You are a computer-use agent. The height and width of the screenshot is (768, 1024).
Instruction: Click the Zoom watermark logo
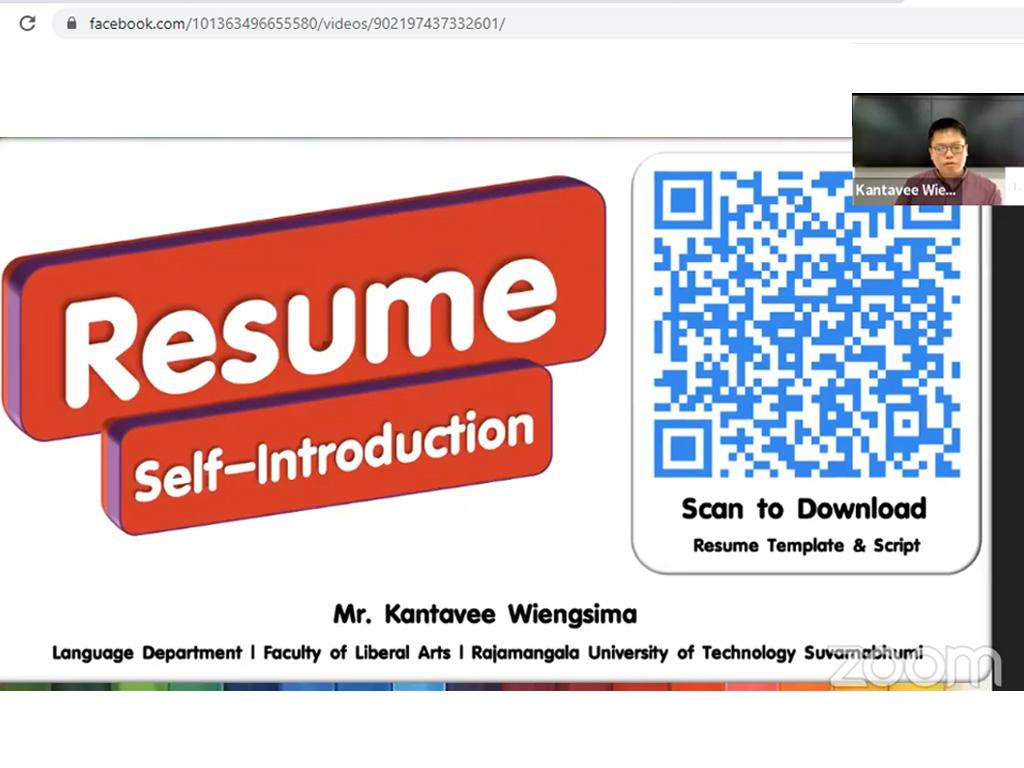pyautogui.click(x=914, y=665)
